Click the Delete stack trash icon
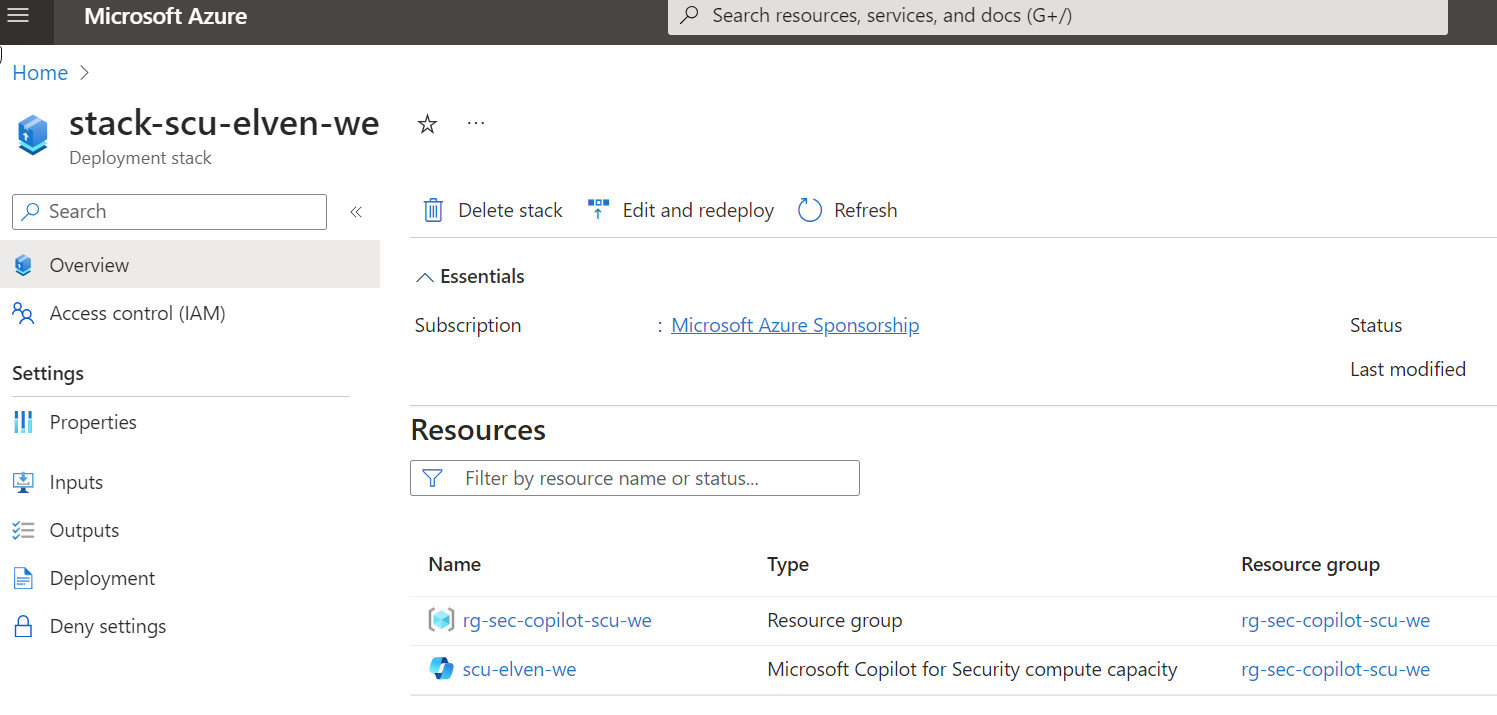The width and height of the screenshot is (1497, 715). (x=433, y=210)
